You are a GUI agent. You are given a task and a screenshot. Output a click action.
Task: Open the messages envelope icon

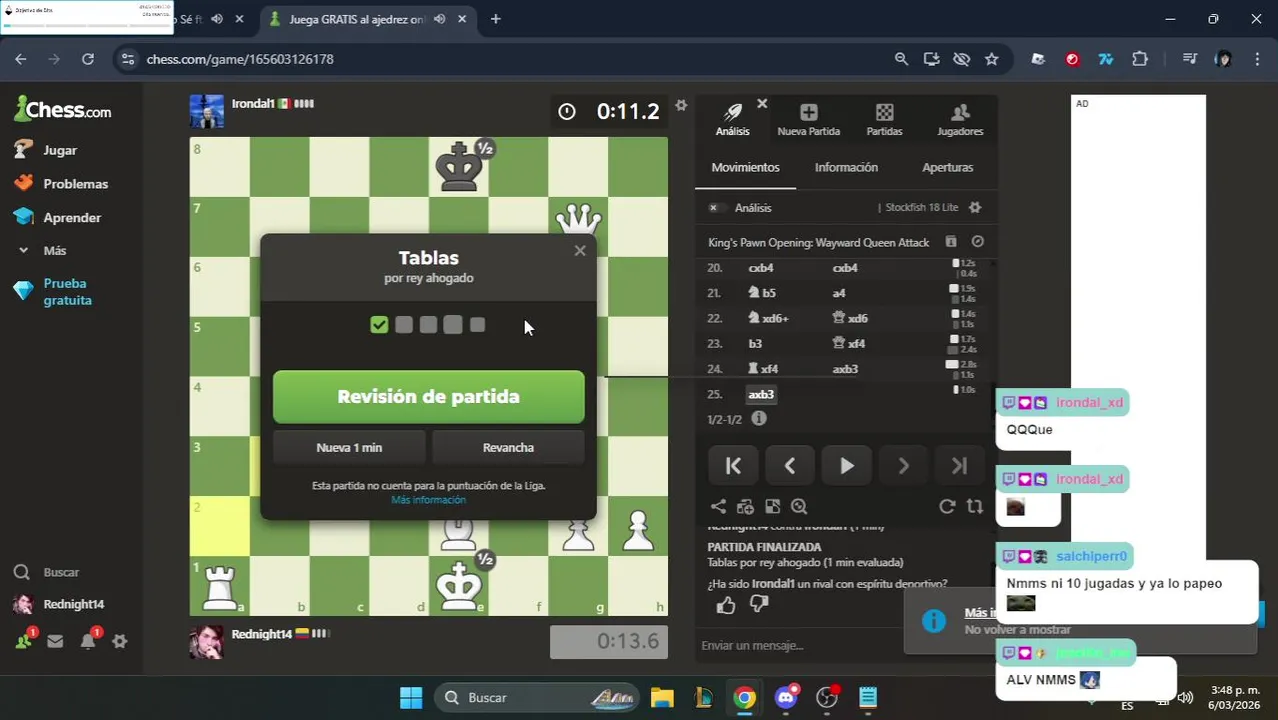55,642
